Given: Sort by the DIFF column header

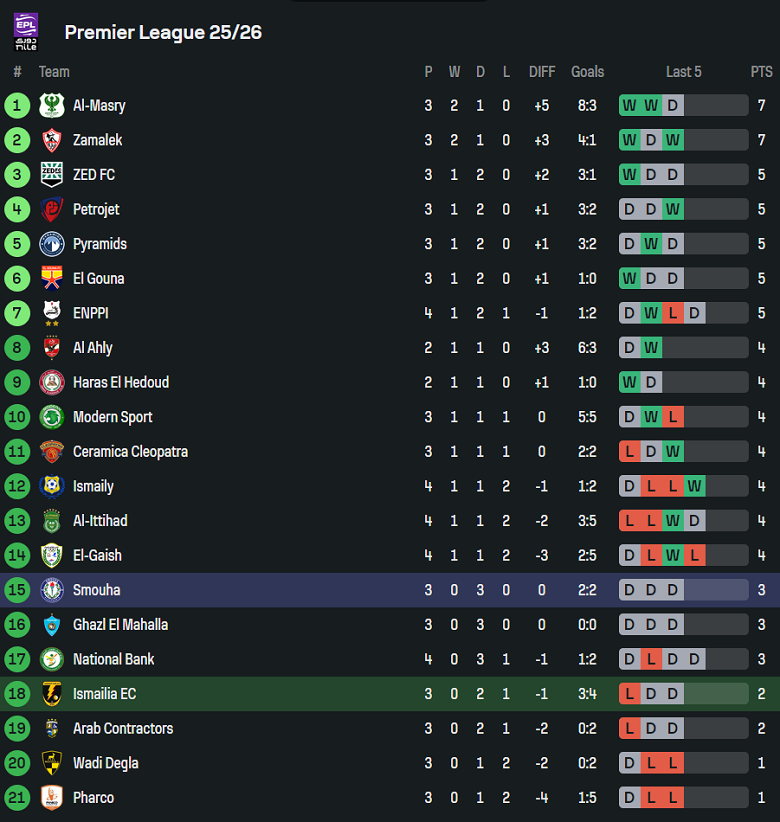Looking at the screenshot, I should pyautogui.click(x=541, y=72).
